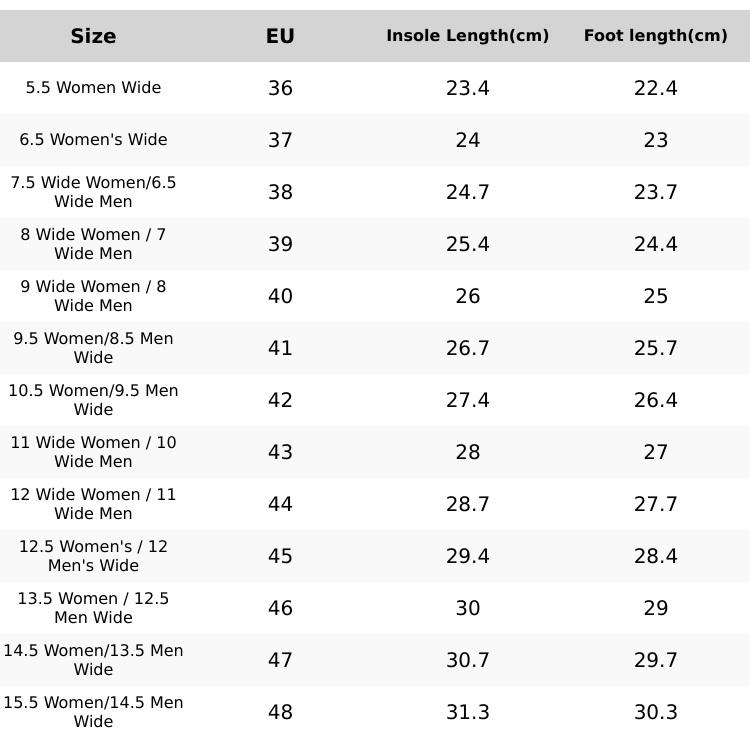Click insole length 23.4 value

coord(467,88)
